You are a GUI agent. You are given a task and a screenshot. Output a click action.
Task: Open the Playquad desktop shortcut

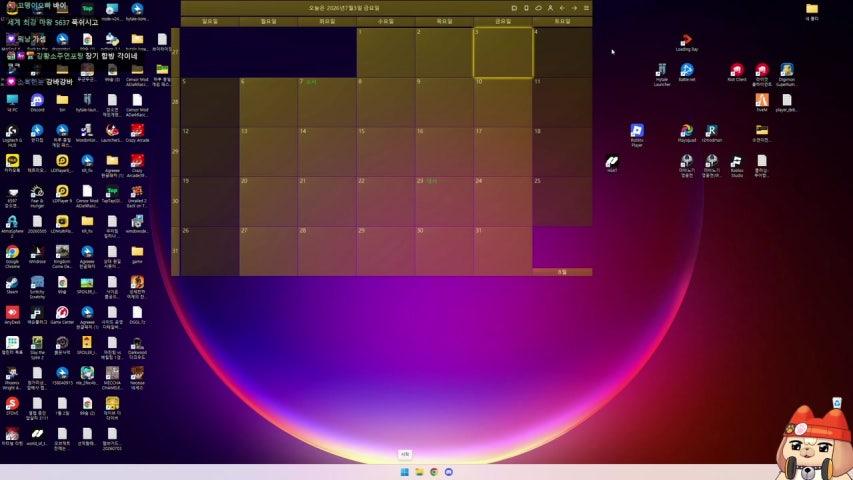pos(687,133)
